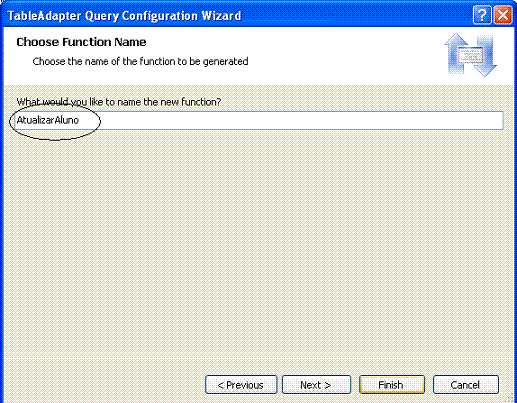Focus the function name text box
Screen dimensions: 517x403
tap(259, 120)
